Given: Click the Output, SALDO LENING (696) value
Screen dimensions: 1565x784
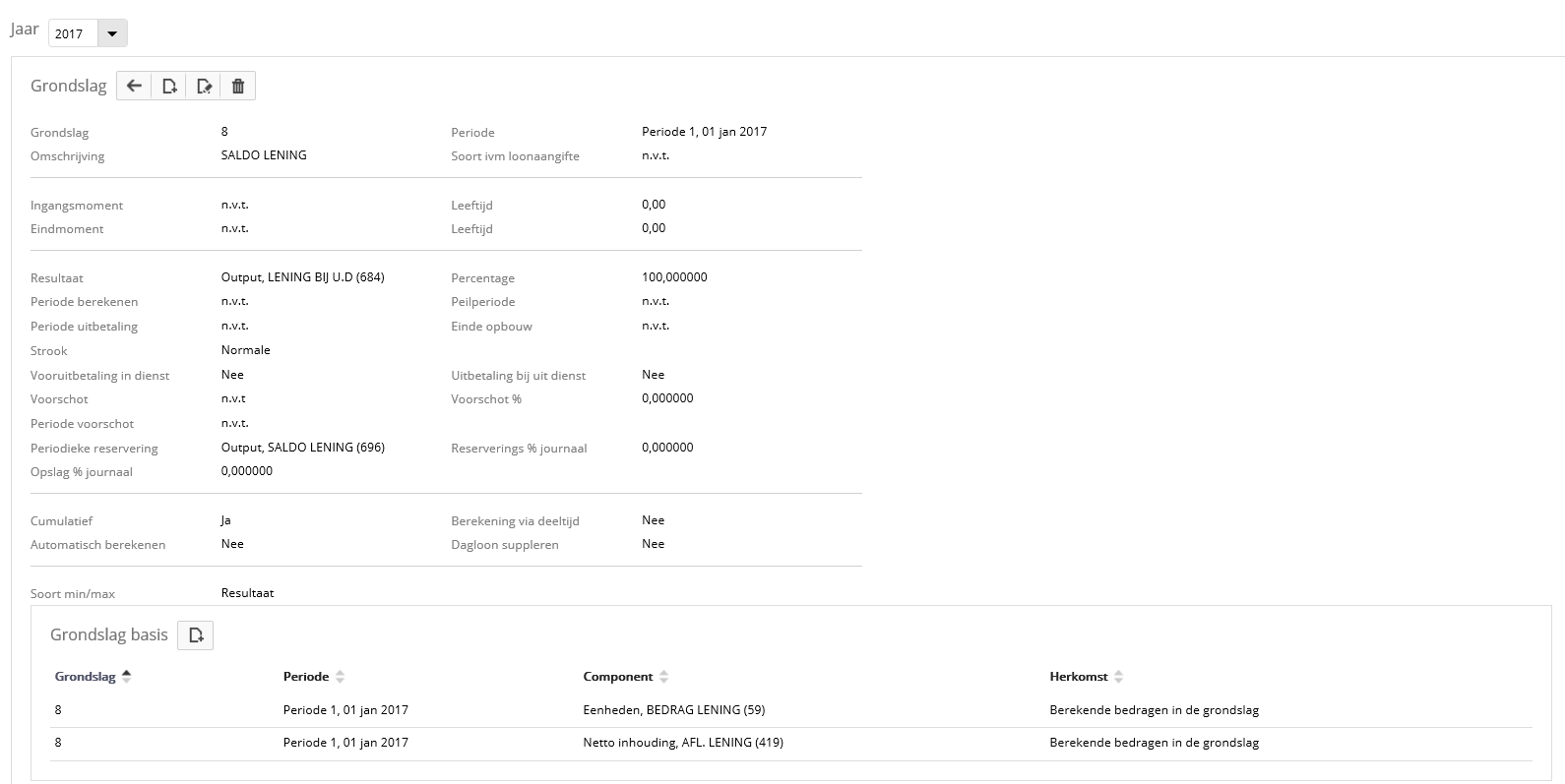Looking at the screenshot, I should [302, 448].
